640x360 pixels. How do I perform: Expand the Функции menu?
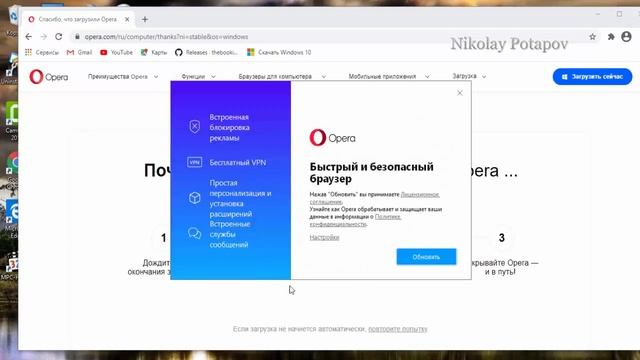[198, 76]
